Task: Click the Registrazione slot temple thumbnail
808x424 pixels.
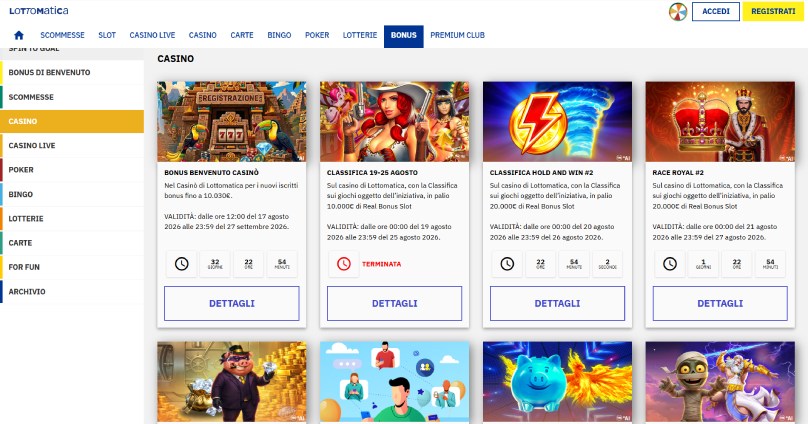Action: [231, 122]
